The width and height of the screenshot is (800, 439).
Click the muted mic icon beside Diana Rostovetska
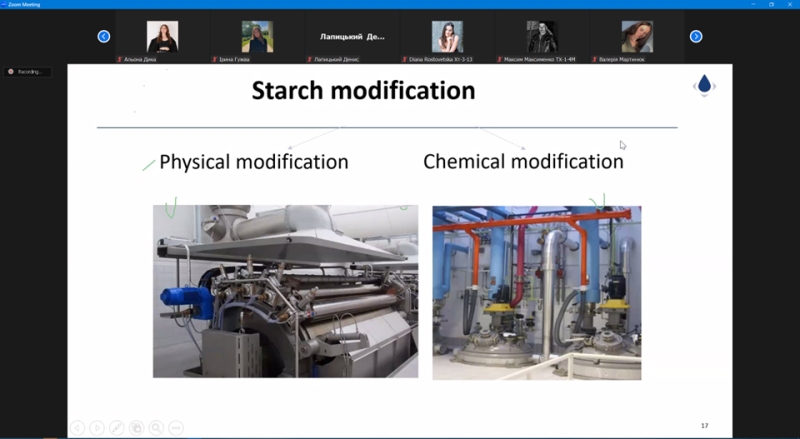pyautogui.click(x=405, y=59)
